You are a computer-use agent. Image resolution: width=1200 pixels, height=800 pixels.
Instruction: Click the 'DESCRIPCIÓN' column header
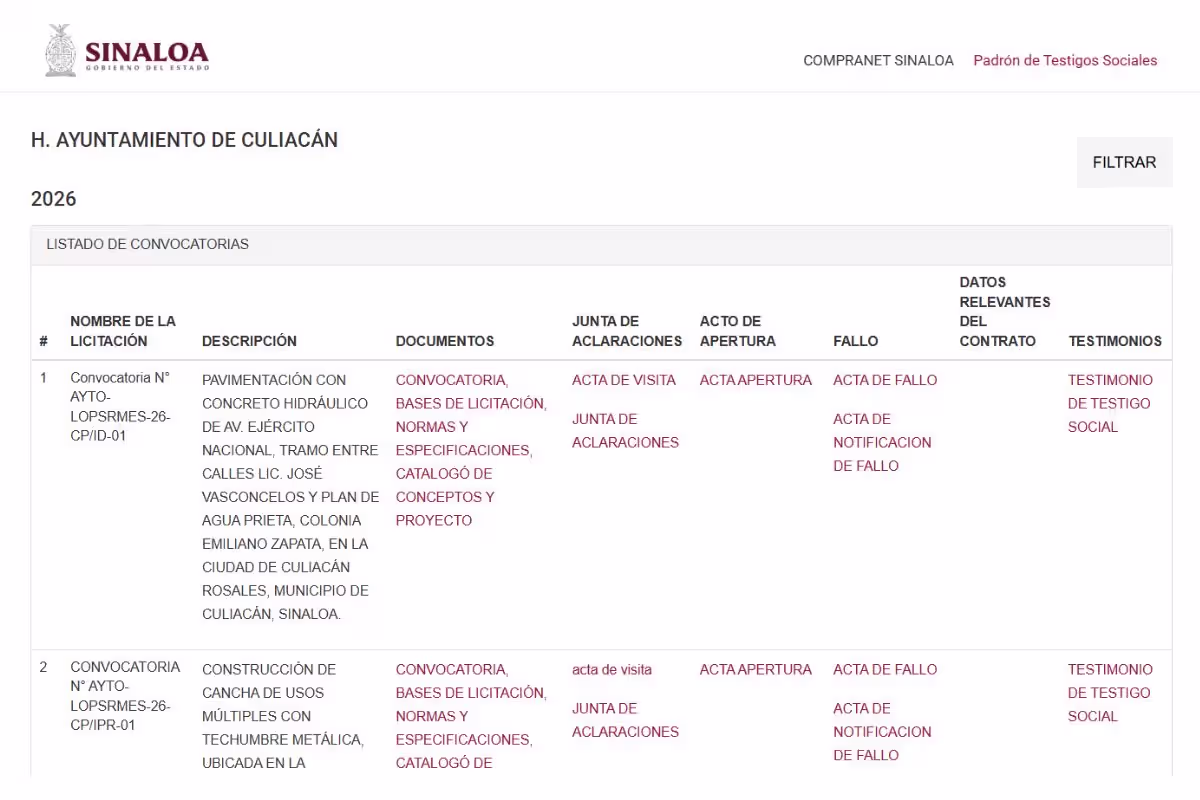pyautogui.click(x=249, y=341)
